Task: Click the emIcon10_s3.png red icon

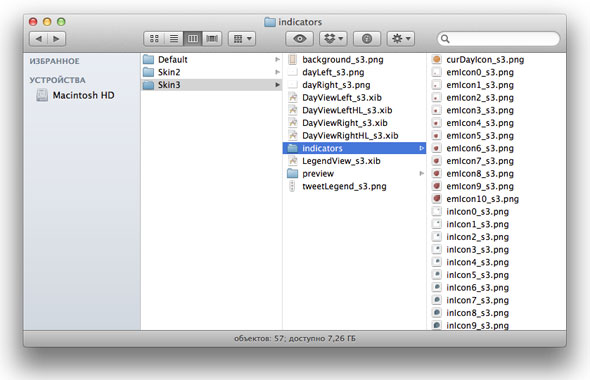Action: click(436, 199)
